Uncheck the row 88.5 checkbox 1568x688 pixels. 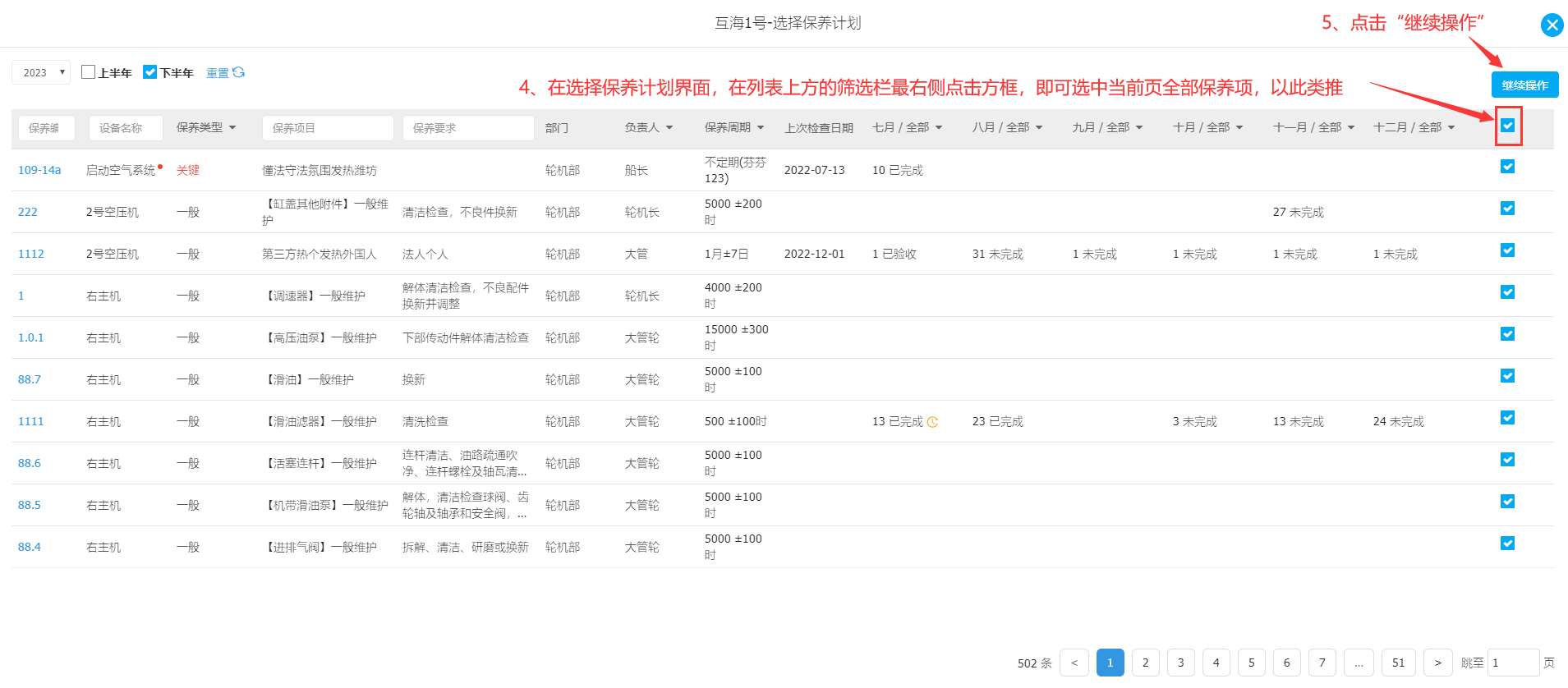1507,502
